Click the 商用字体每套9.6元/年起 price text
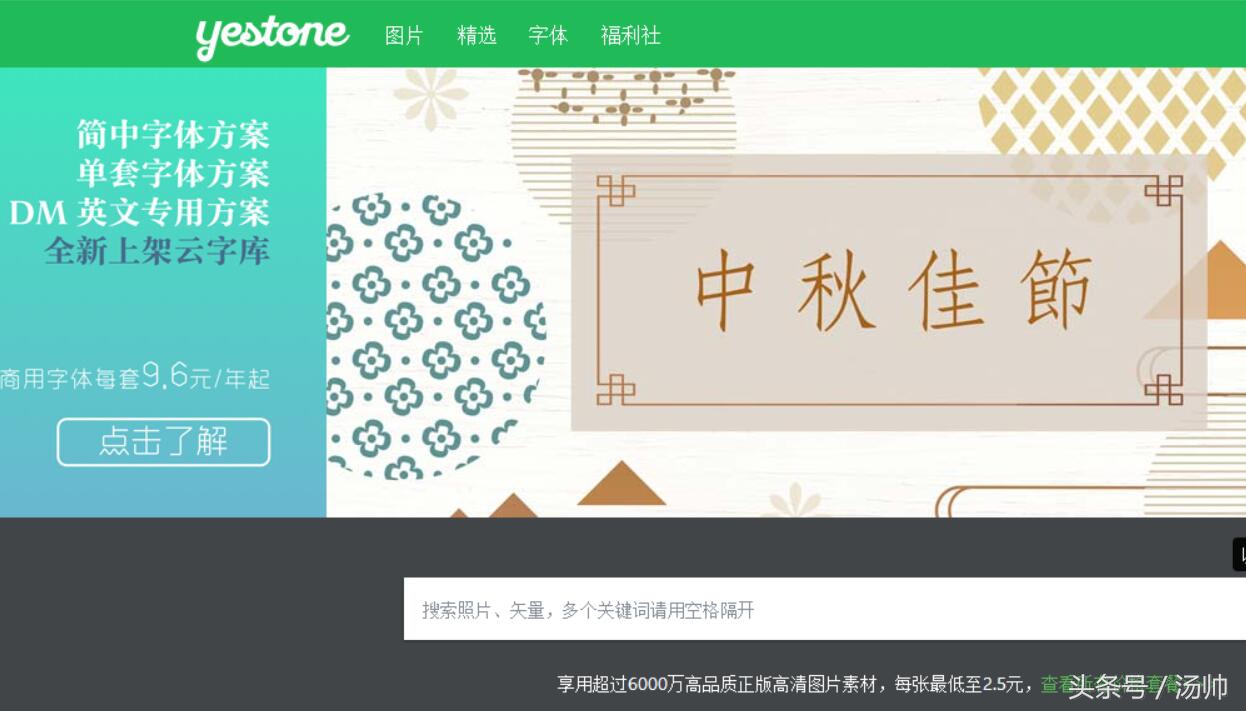Viewport: 1246px width, 711px height. tap(135, 377)
